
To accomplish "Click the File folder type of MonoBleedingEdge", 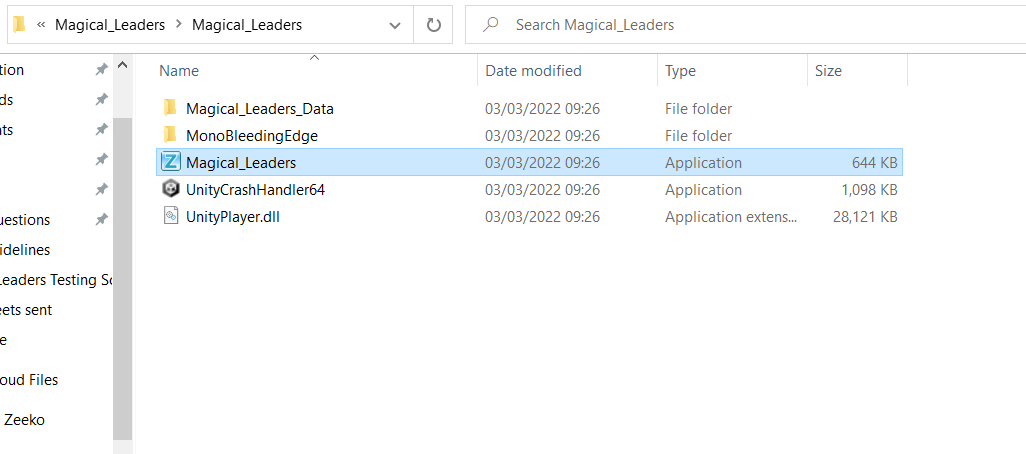I will (x=698, y=136).
